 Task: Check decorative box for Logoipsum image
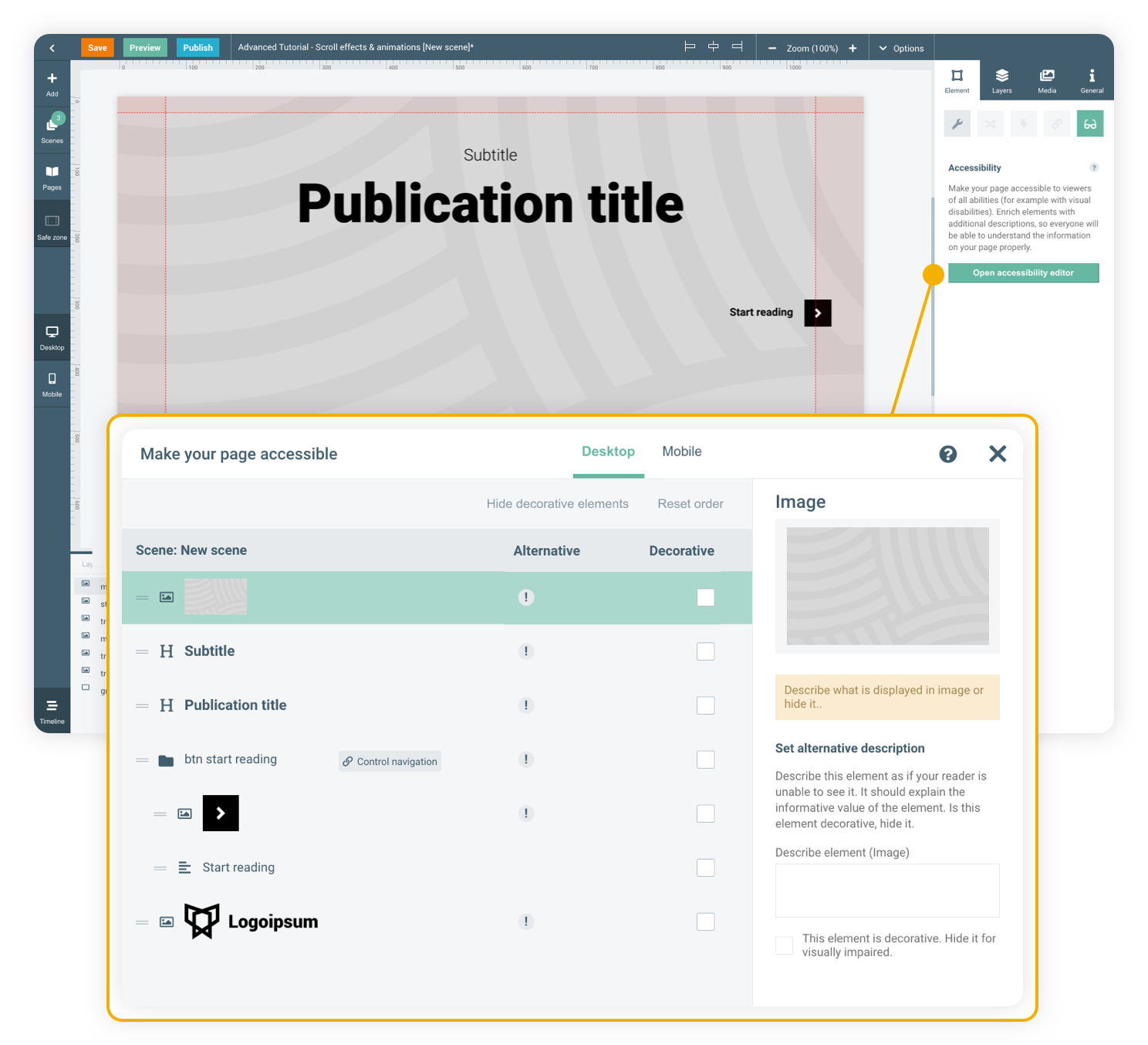(705, 922)
